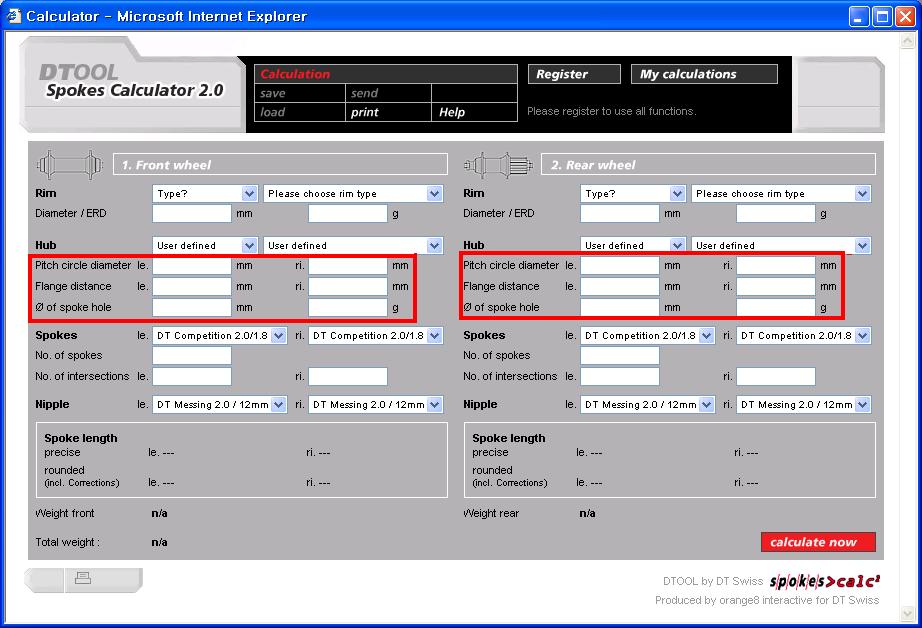Open rear right spokes DT Competition dropdown
Screen dimensions: 922x628
pos(804,336)
